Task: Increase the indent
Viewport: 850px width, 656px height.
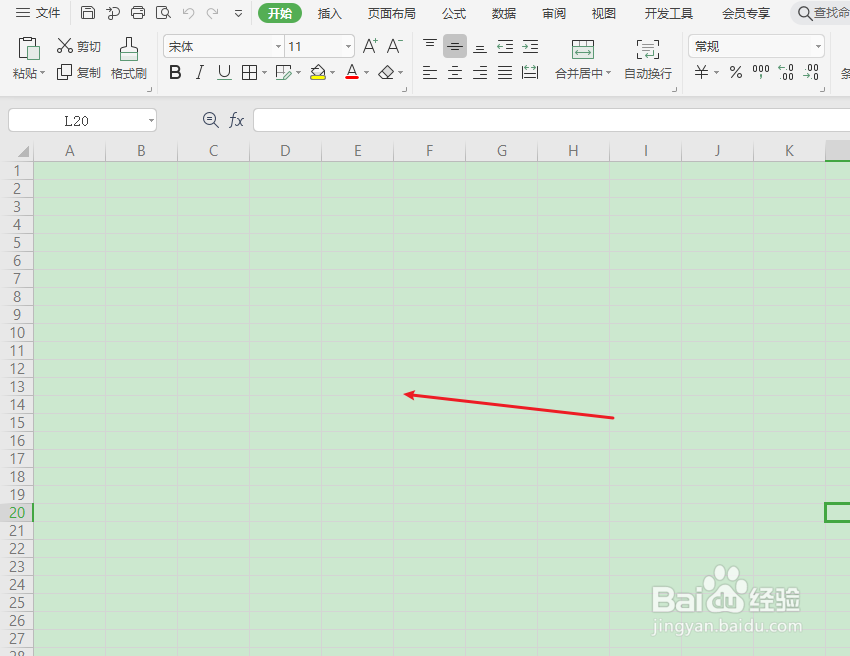Action: point(530,47)
